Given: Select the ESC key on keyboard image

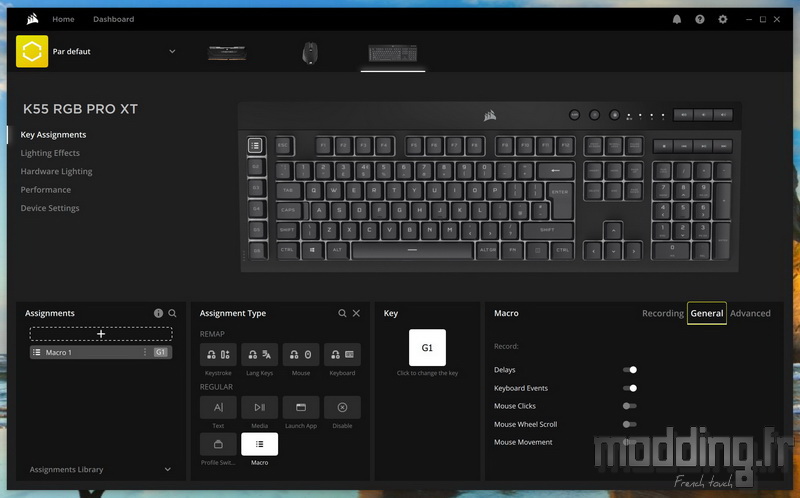Looking at the screenshot, I should (283, 145).
